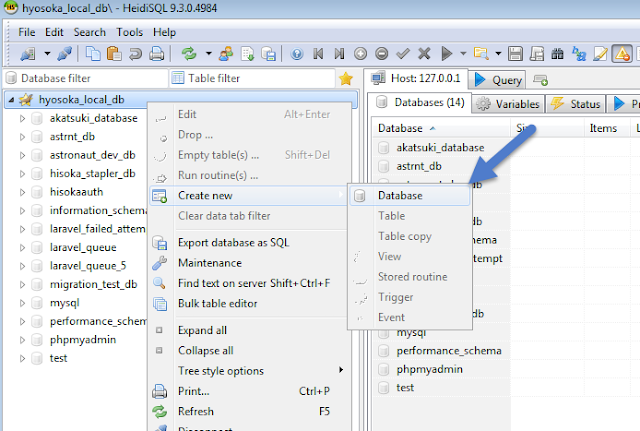Choose Find text on server menu entry
The height and width of the screenshot is (431, 640).
[249, 283]
